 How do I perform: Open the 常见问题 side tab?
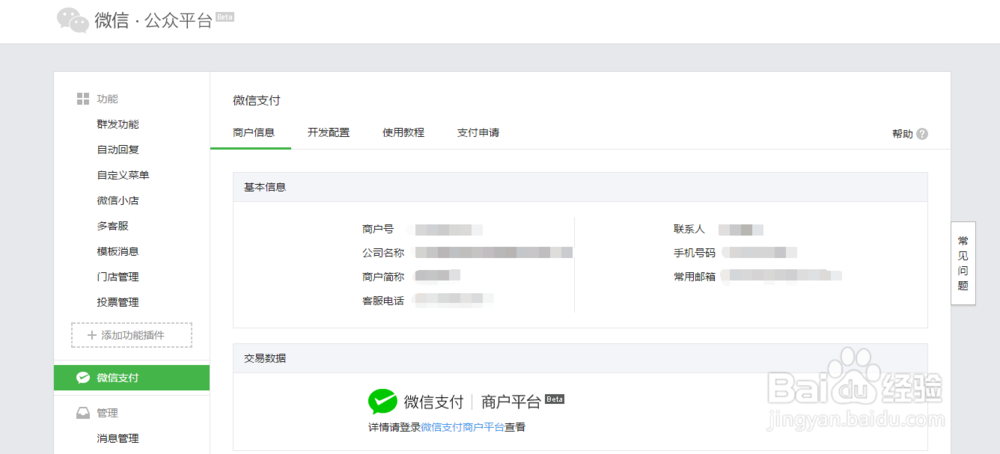click(x=963, y=263)
